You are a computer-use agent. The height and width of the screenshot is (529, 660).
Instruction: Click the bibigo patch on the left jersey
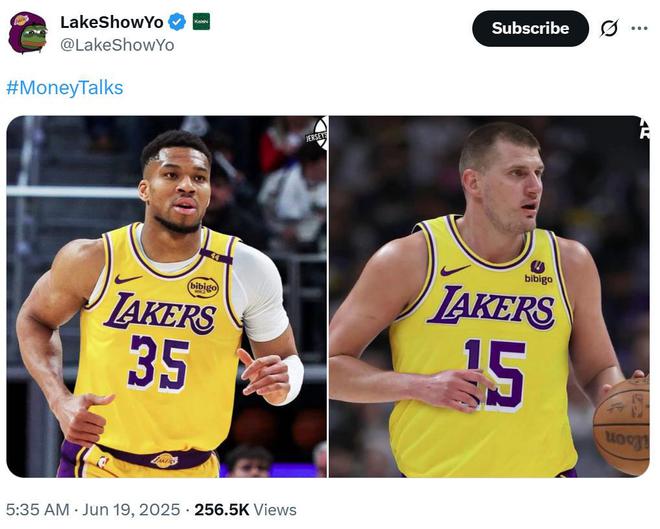(203, 287)
